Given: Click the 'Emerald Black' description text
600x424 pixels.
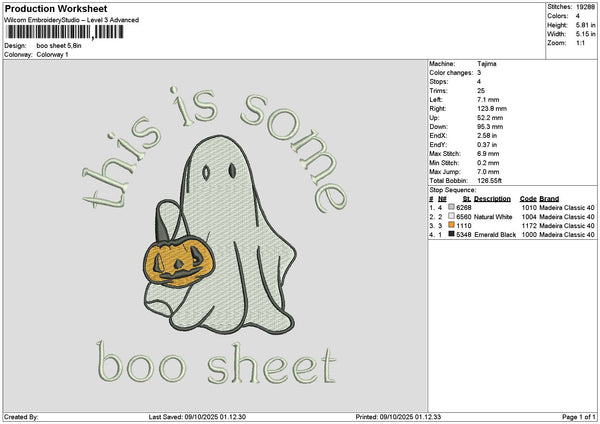Looking at the screenshot, I should (x=495, y=235).
